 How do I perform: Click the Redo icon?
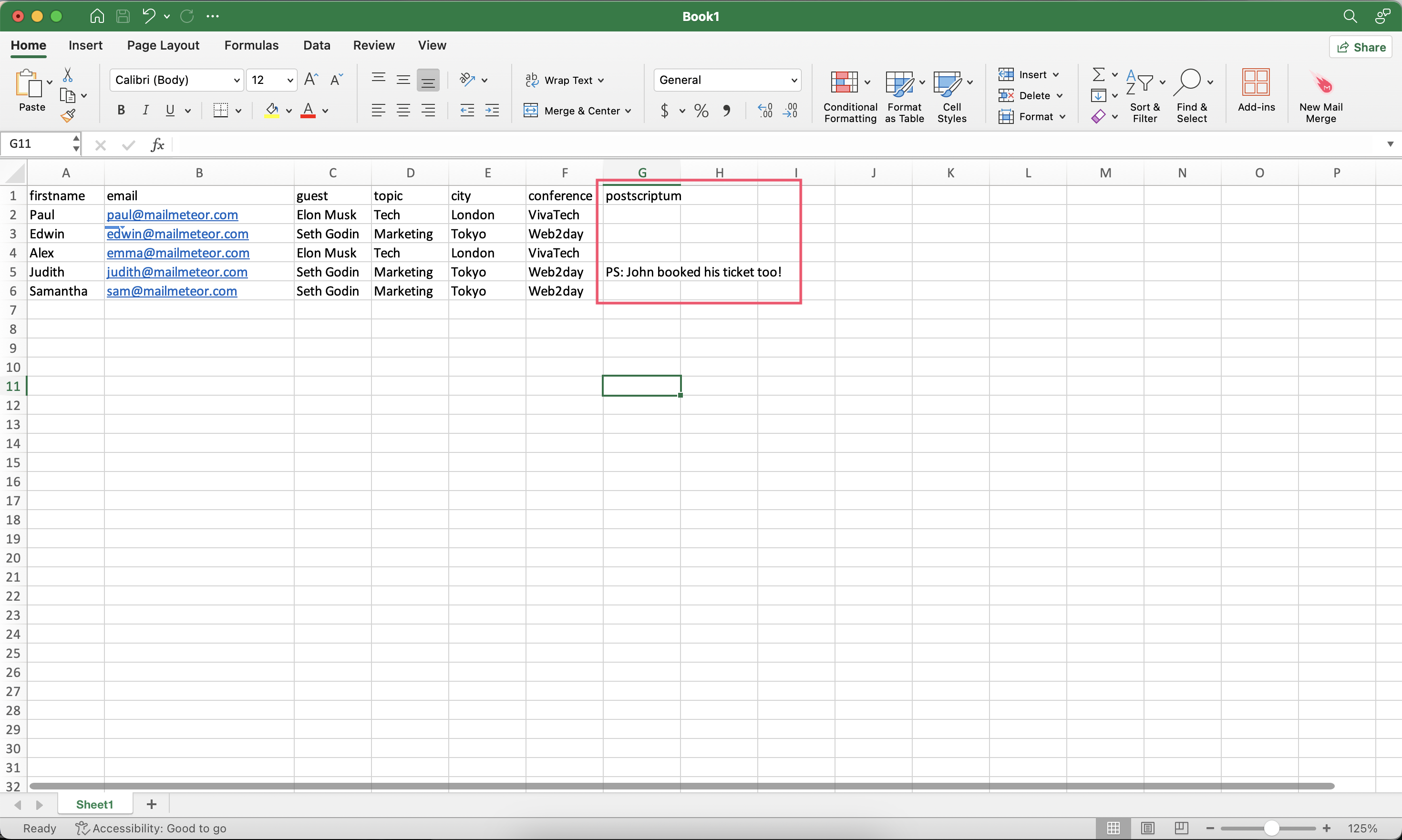coord(187,16)
